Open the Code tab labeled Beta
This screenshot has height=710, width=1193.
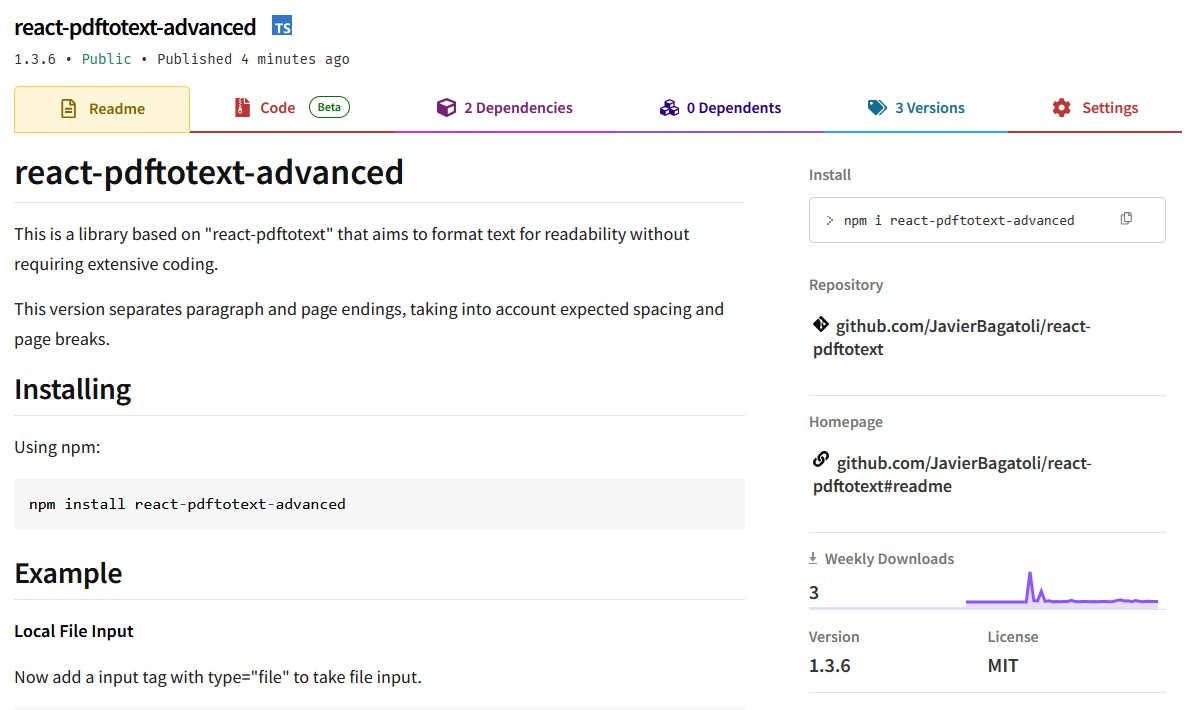[291, 108]
